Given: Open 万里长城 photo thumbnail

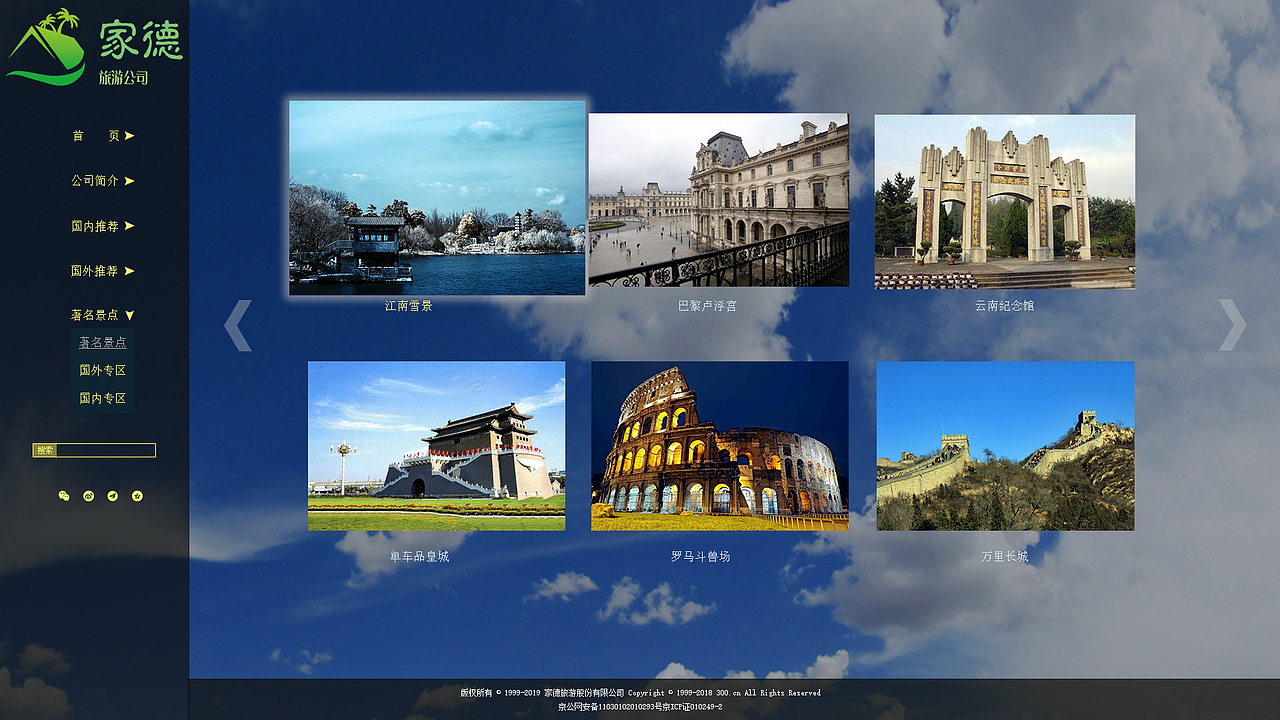Looking at the screenshot, I should pyautogui.click(x=1006, y=446).
